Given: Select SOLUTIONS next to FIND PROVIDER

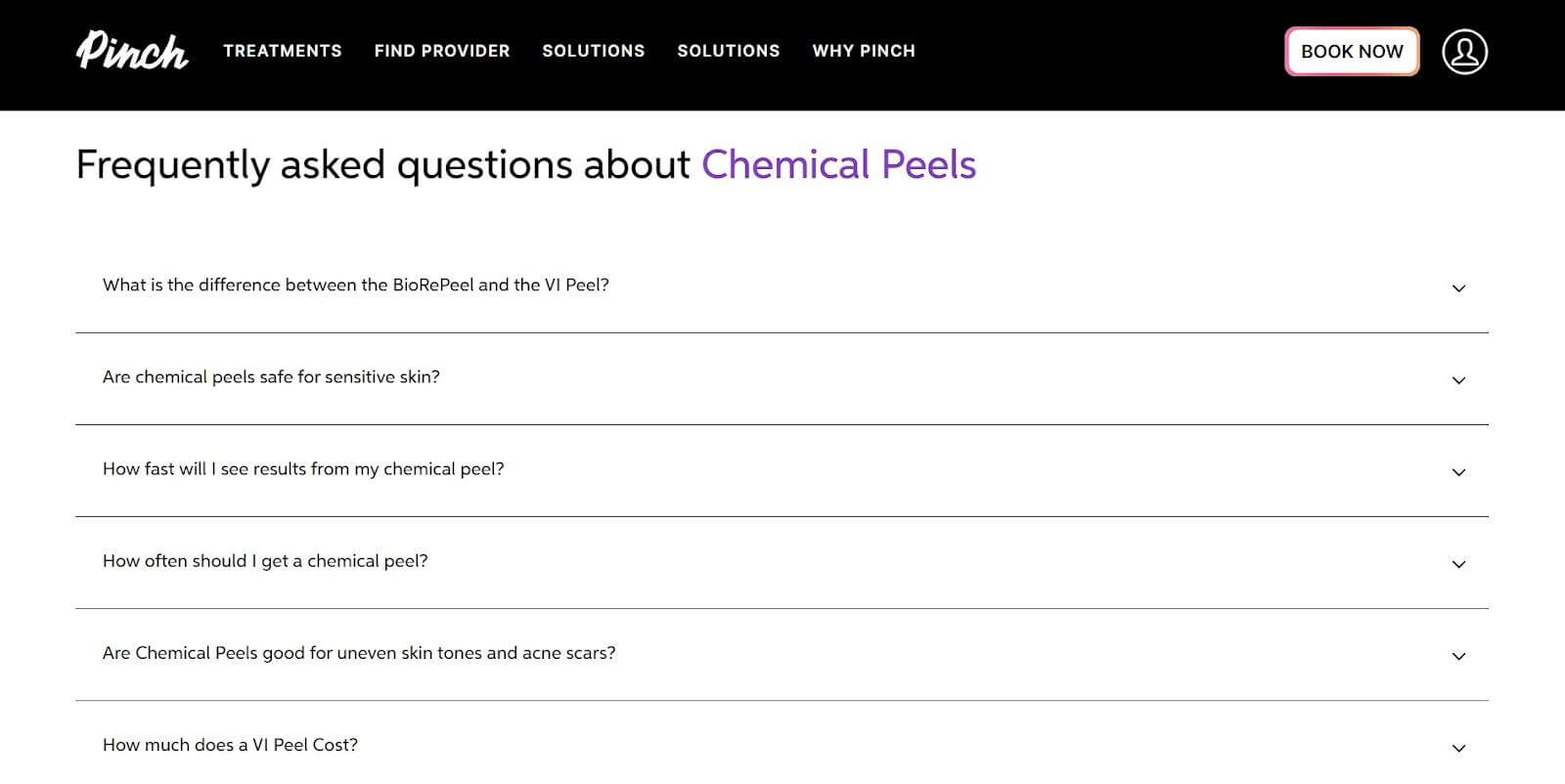Looking at the screenshot, I should [594, 51].
